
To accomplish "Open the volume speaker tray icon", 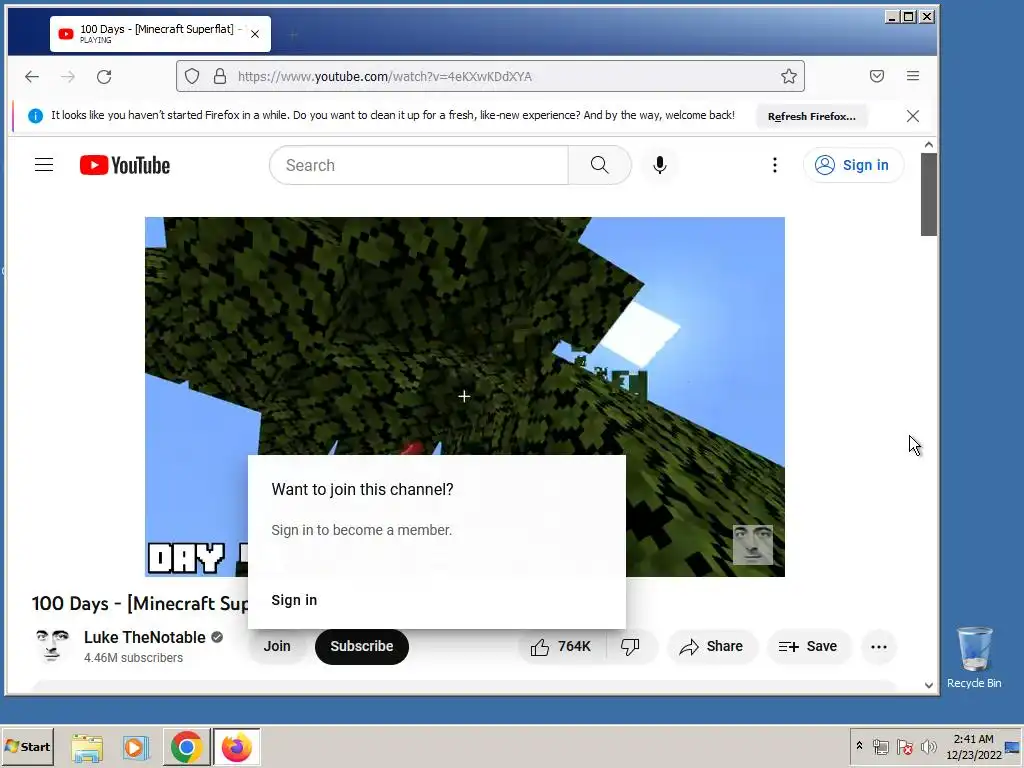I will tap(928, 746).
